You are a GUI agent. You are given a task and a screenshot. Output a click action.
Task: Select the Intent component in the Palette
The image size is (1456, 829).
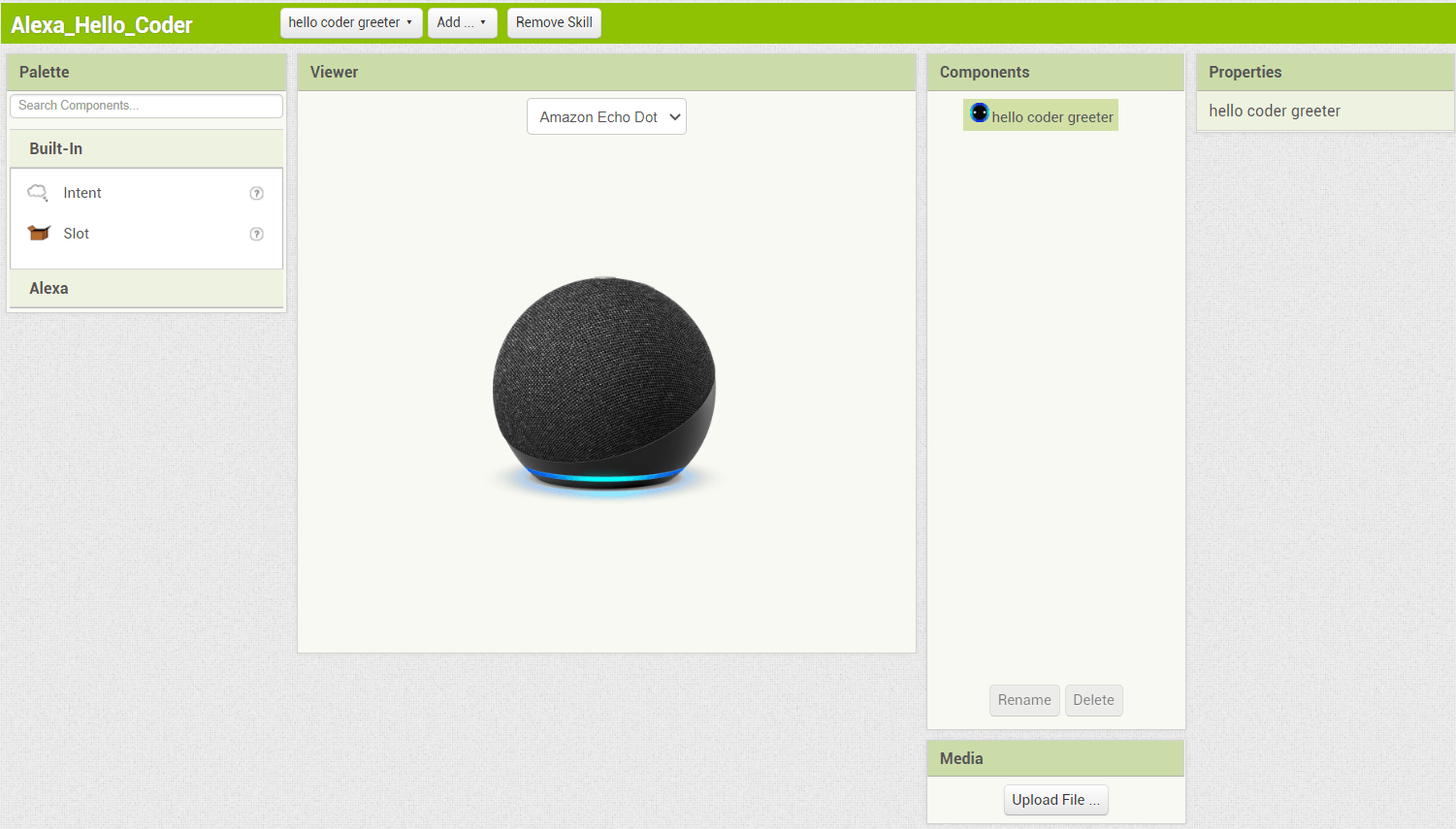[x=82, y=192]
